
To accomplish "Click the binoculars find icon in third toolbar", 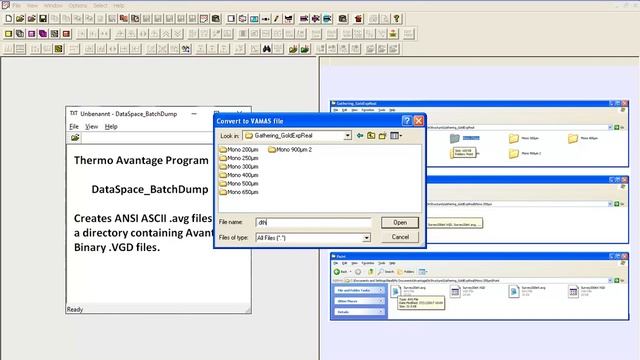I will tap(267, 49).
